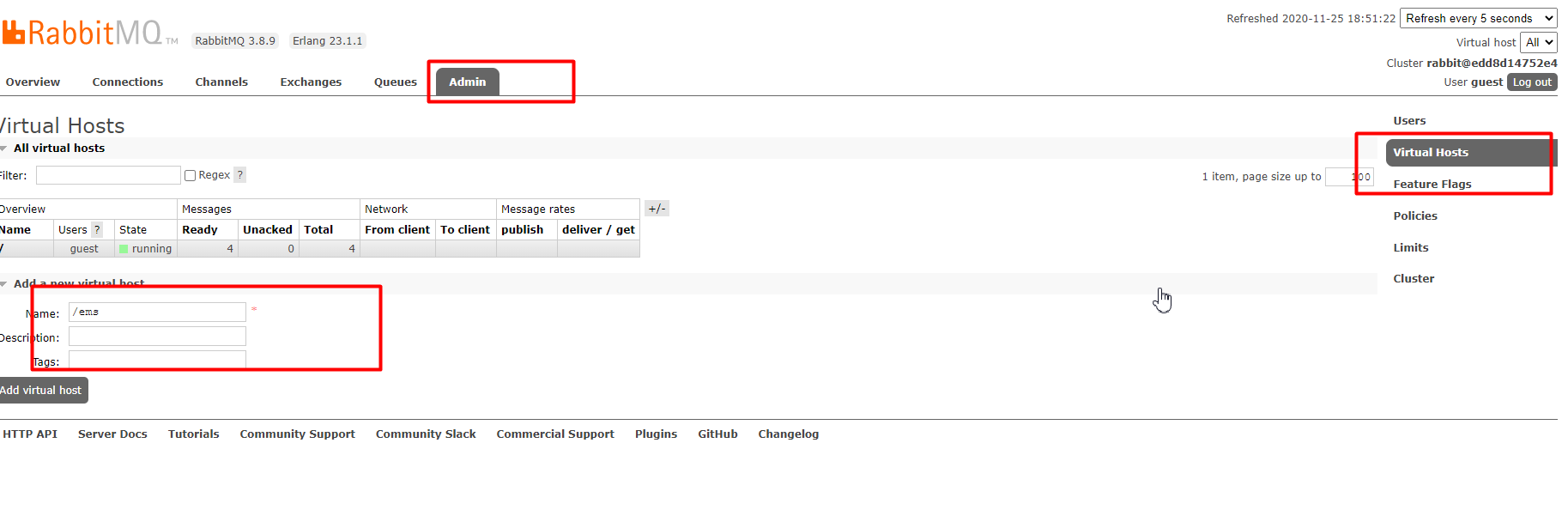Sort by the From client column
1568x528 pixels.
click(397, 230)
